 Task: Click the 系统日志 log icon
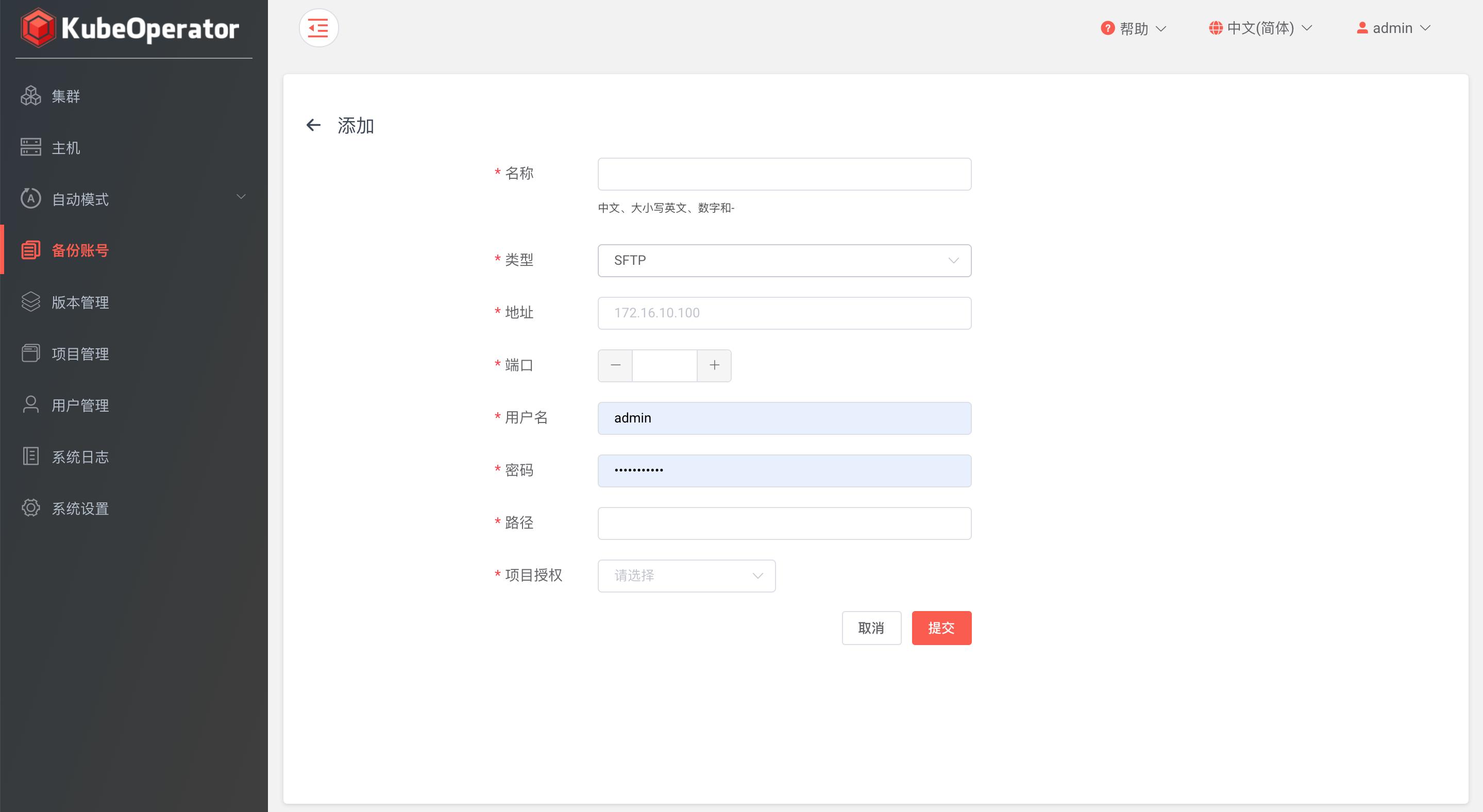[x=30, y=456]
